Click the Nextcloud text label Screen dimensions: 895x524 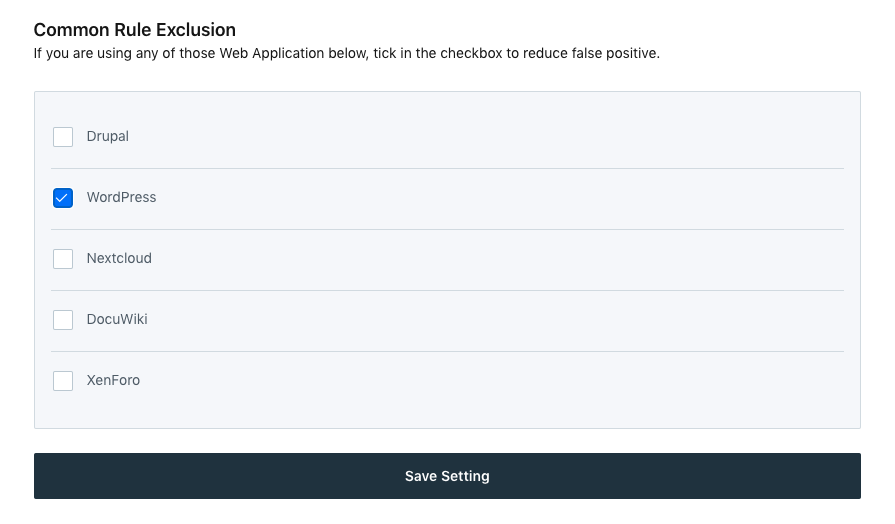(119, 258)
